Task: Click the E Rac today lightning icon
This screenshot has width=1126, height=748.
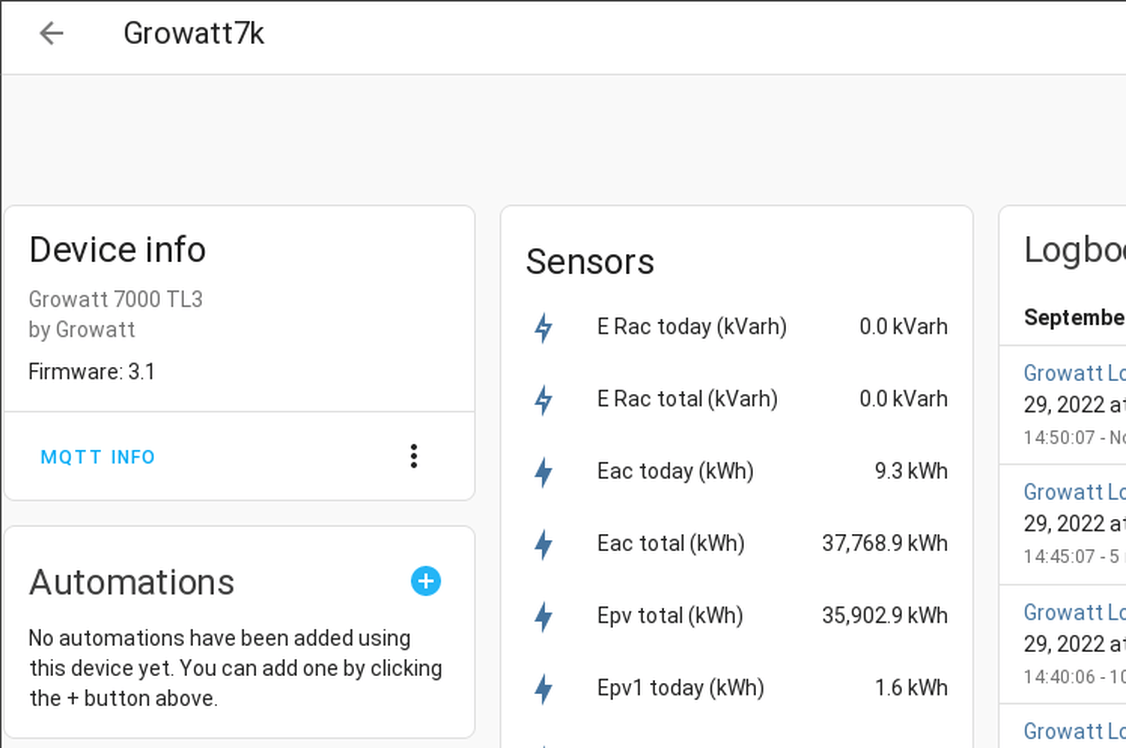Action: click(x=544, y=327)
